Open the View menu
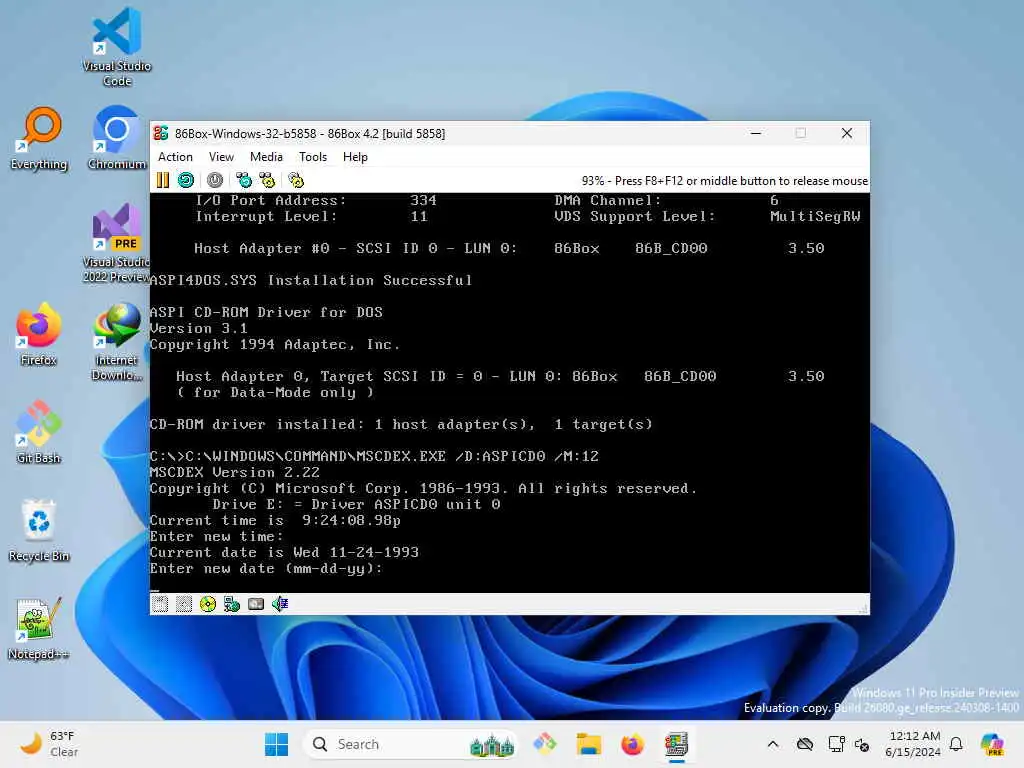 [x=221, y=157]
